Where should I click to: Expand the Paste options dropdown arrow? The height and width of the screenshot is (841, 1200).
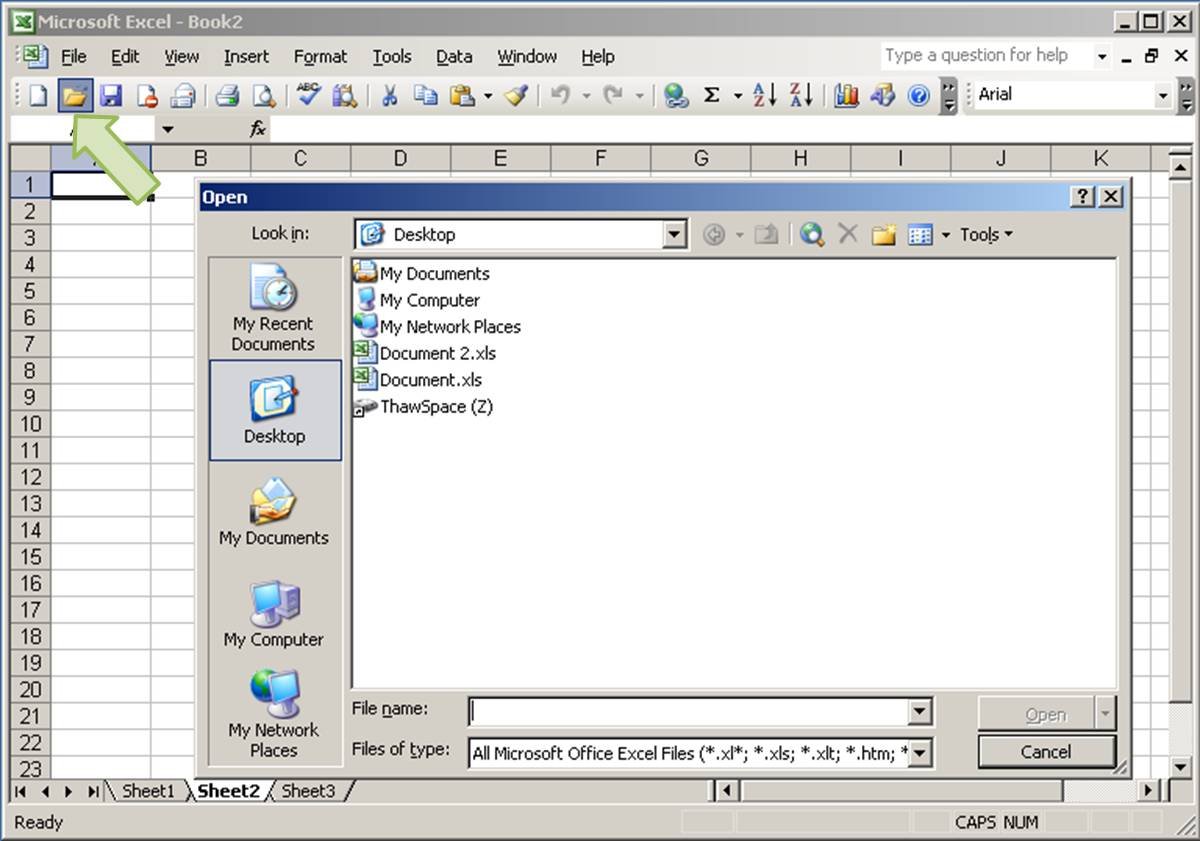coord(488,95)
